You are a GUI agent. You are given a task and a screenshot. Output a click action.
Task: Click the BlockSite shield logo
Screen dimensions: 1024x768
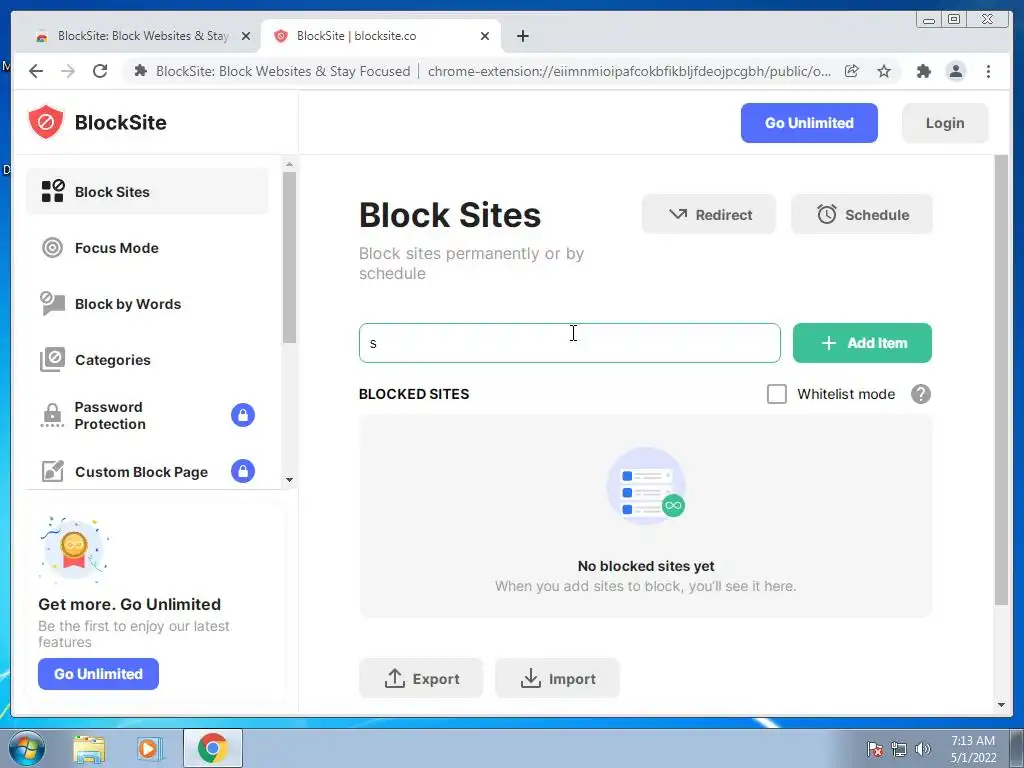pyautogui.click(x=46, y=122)
